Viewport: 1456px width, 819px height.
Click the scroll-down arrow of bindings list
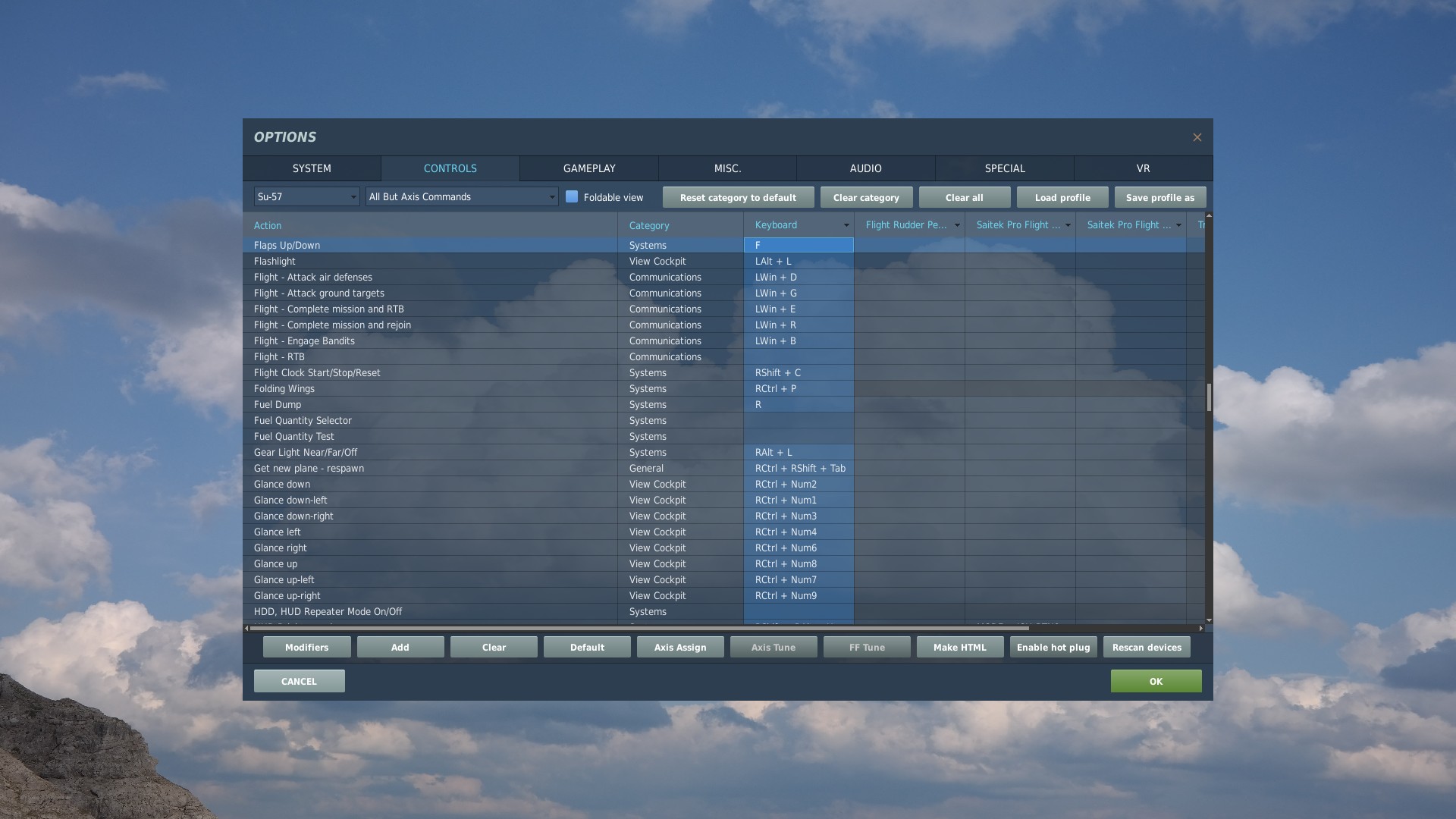1209,620
